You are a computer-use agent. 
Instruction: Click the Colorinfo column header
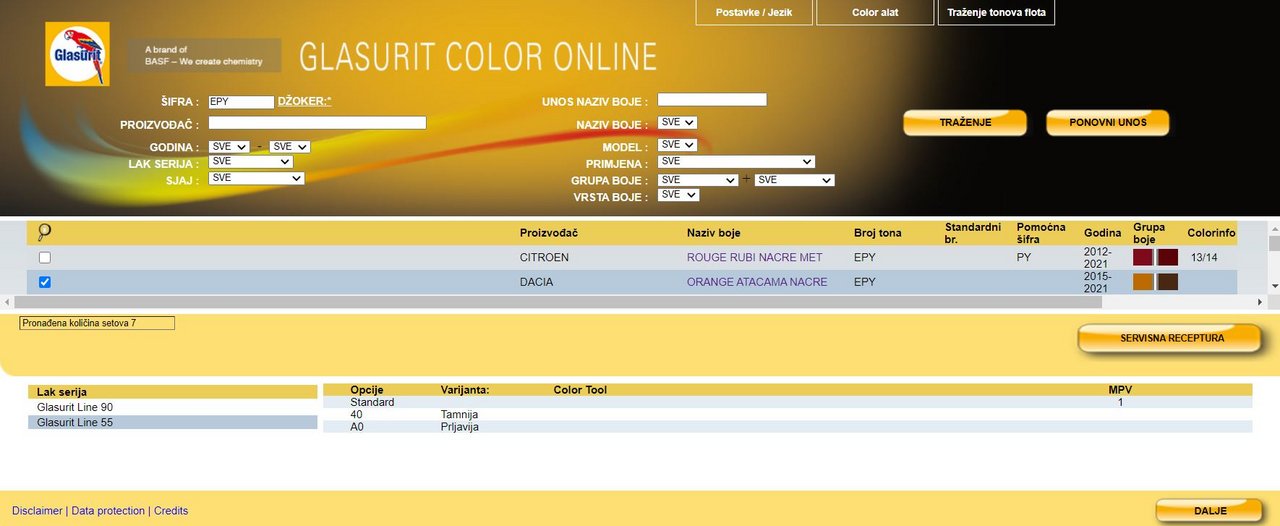pos(1212,233)
